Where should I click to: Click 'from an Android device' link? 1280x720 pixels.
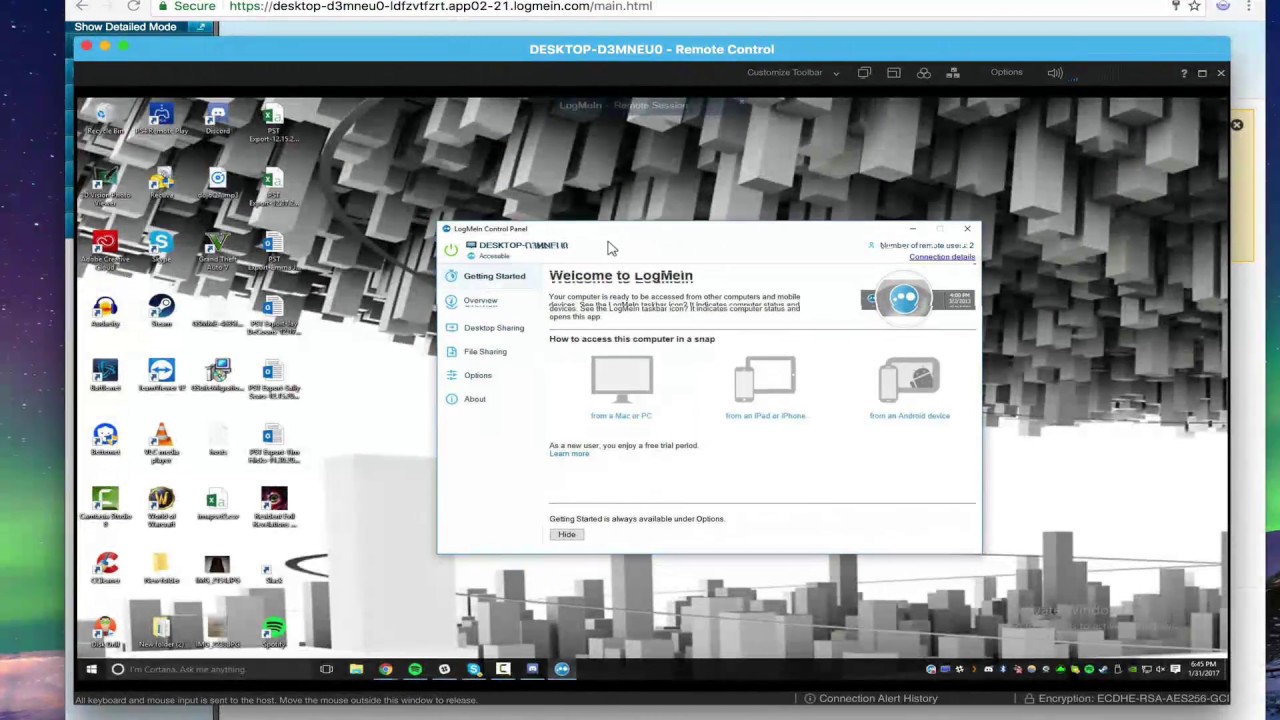tap(909, 416)
